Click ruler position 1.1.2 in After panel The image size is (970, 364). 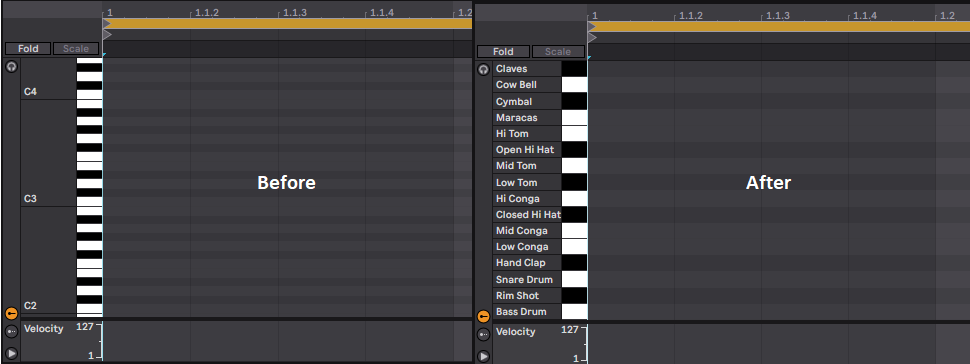690,15
